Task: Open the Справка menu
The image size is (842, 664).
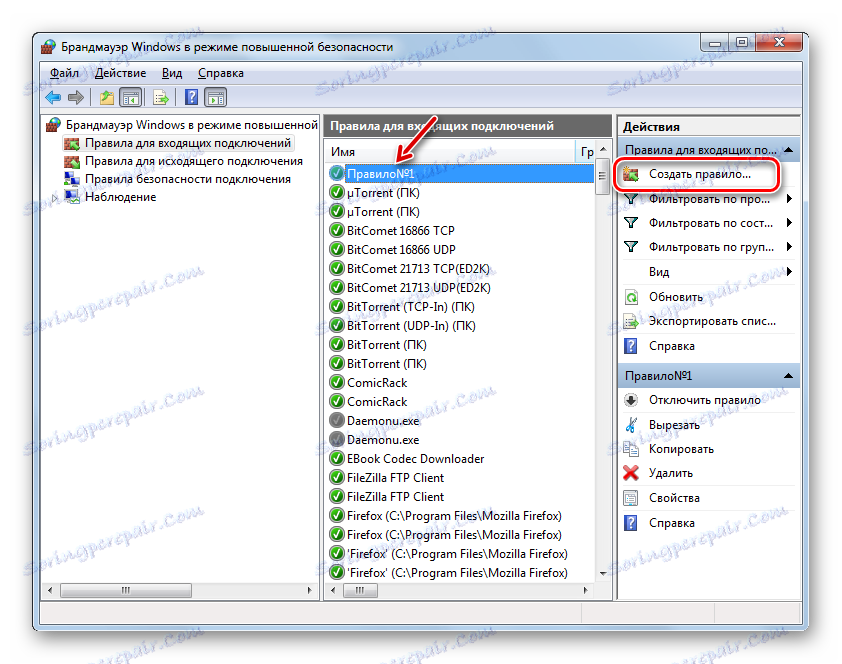Action: (x=221, y=73)
